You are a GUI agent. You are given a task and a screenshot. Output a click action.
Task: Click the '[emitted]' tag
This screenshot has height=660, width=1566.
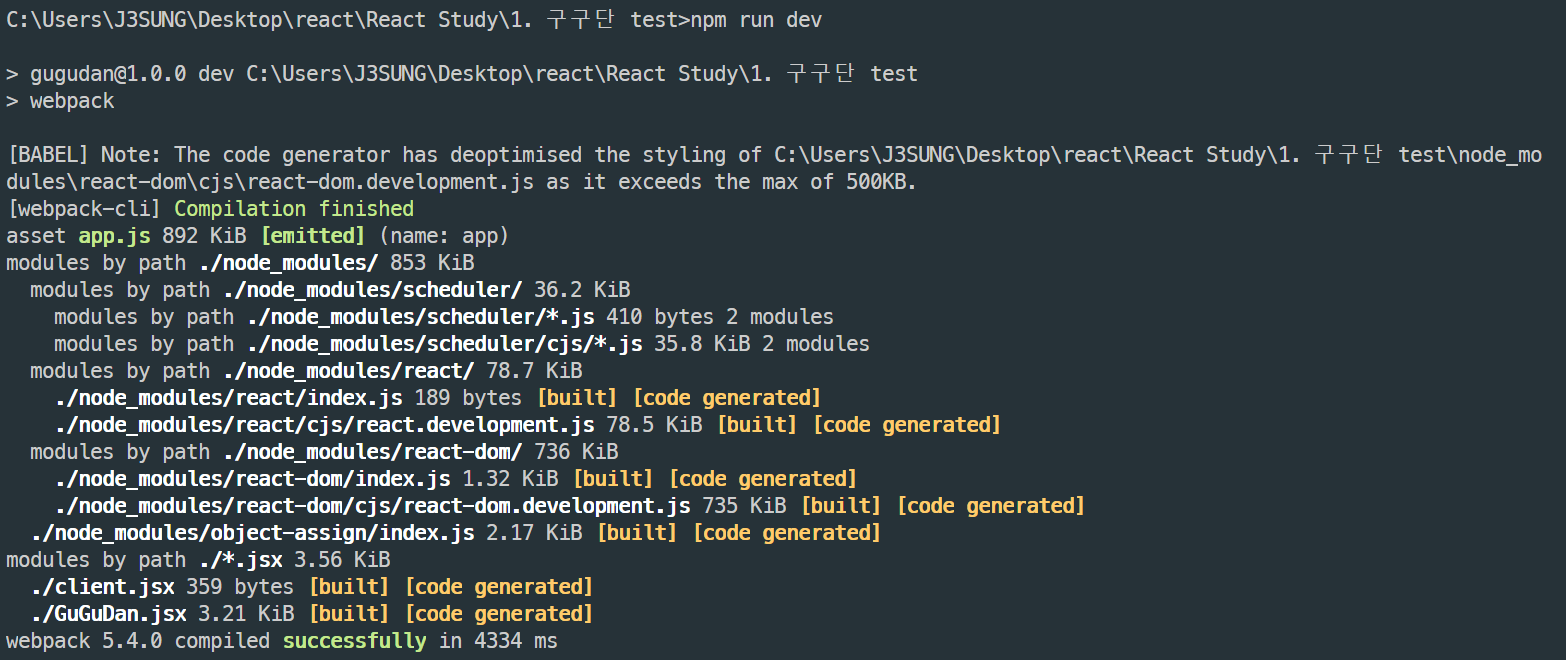point(313,236)
